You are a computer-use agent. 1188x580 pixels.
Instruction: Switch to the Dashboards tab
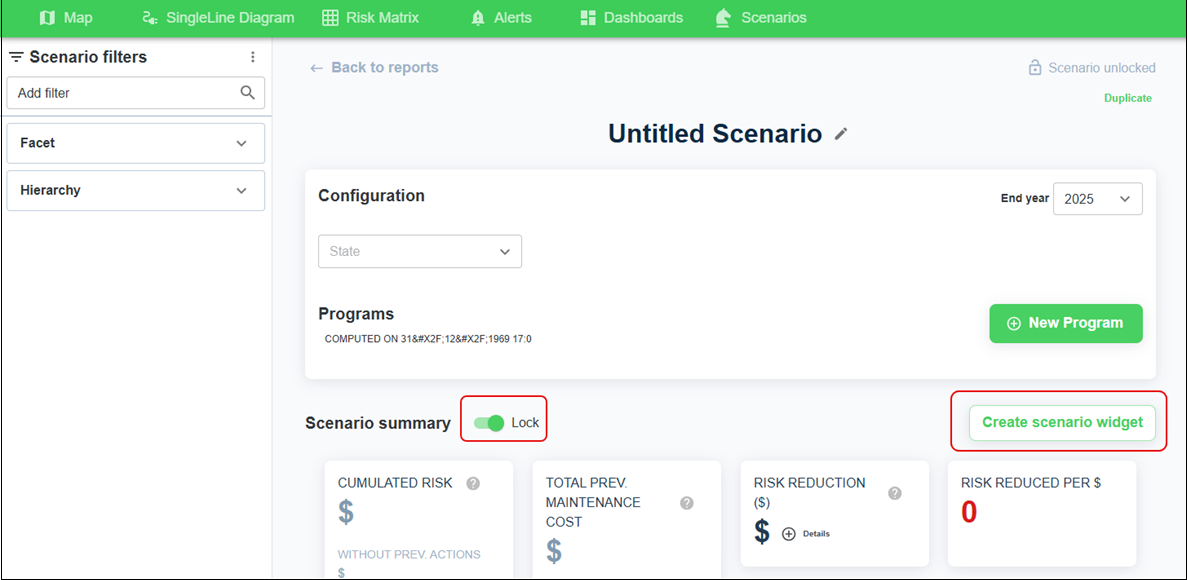pyautogui.click(x=631, y=18)
